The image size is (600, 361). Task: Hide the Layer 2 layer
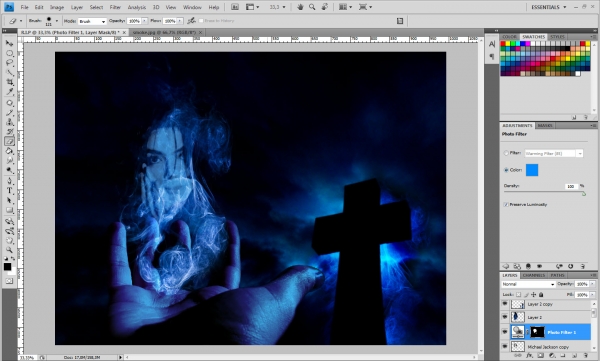point(505,317)
